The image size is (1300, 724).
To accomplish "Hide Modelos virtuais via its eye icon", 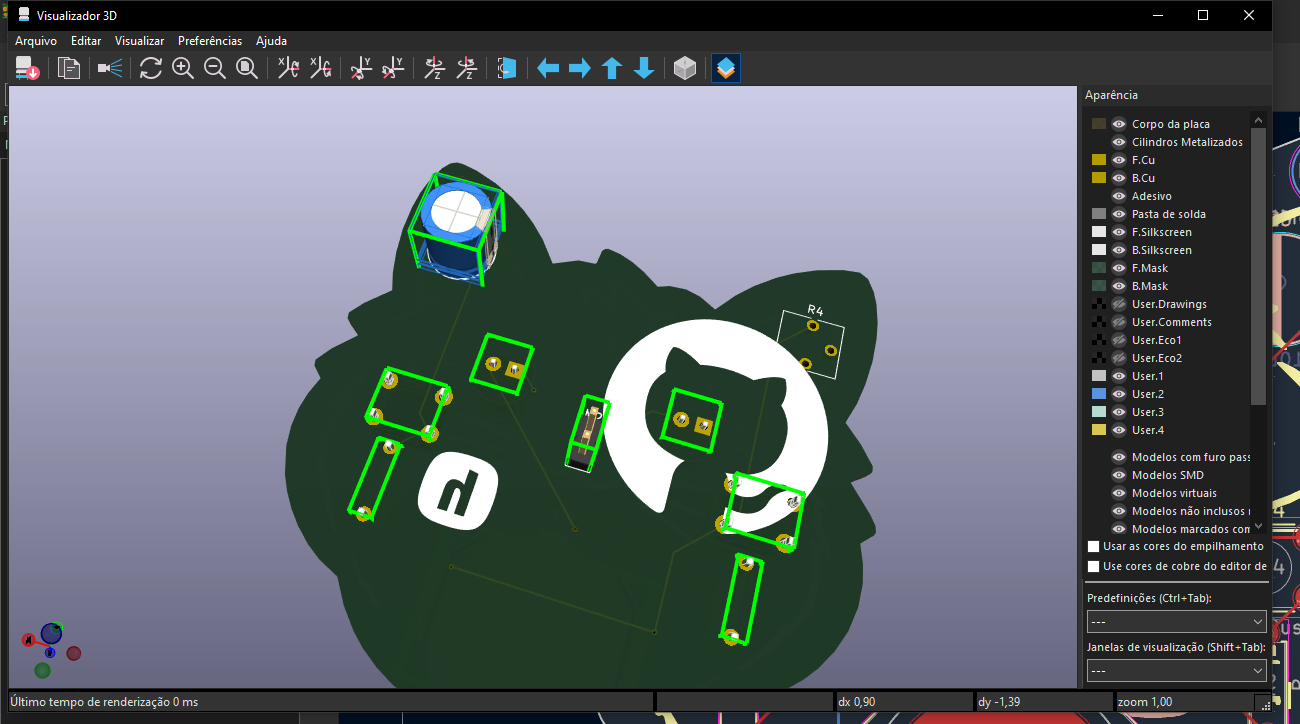I will click(1119, 493).
